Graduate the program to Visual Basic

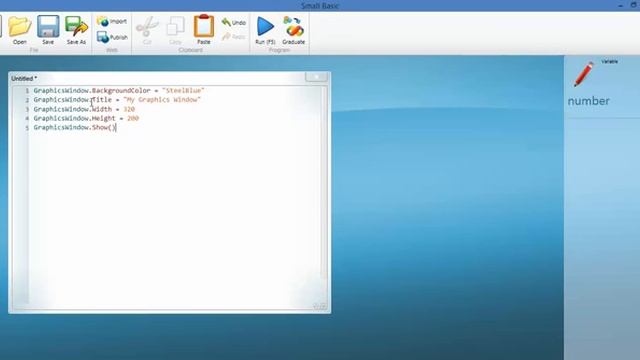(293, 30)
